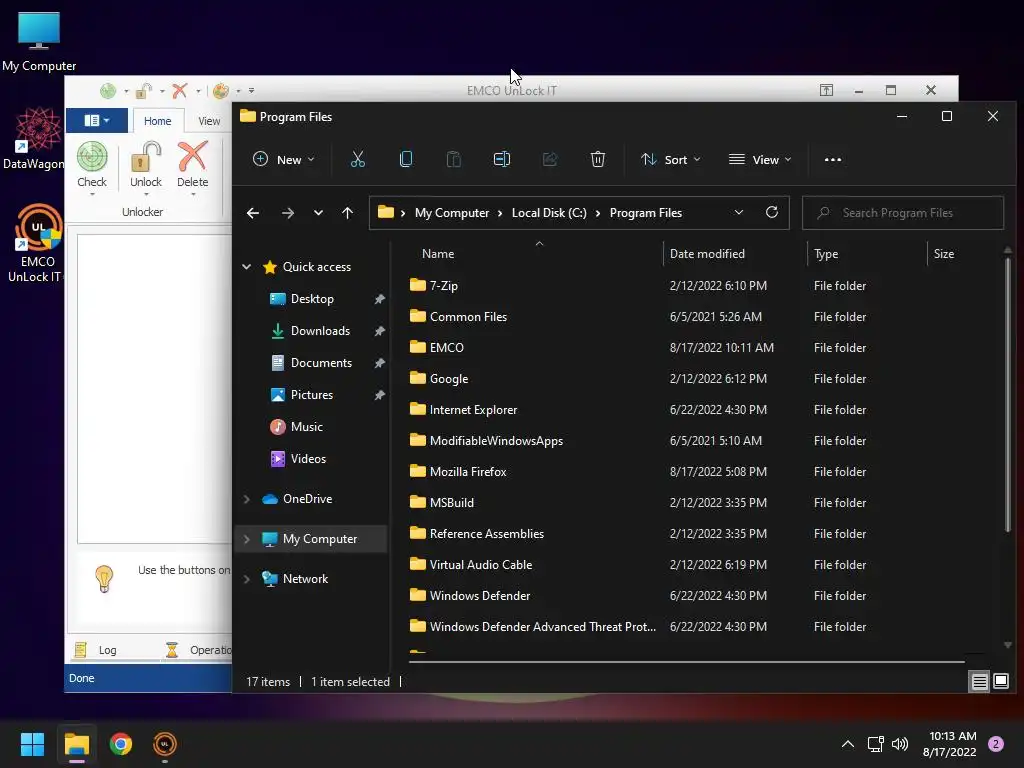Screen dimensions: 1024x768
Task: Click the Rename icon in Explorer toolbar
Action: (502, 159)
